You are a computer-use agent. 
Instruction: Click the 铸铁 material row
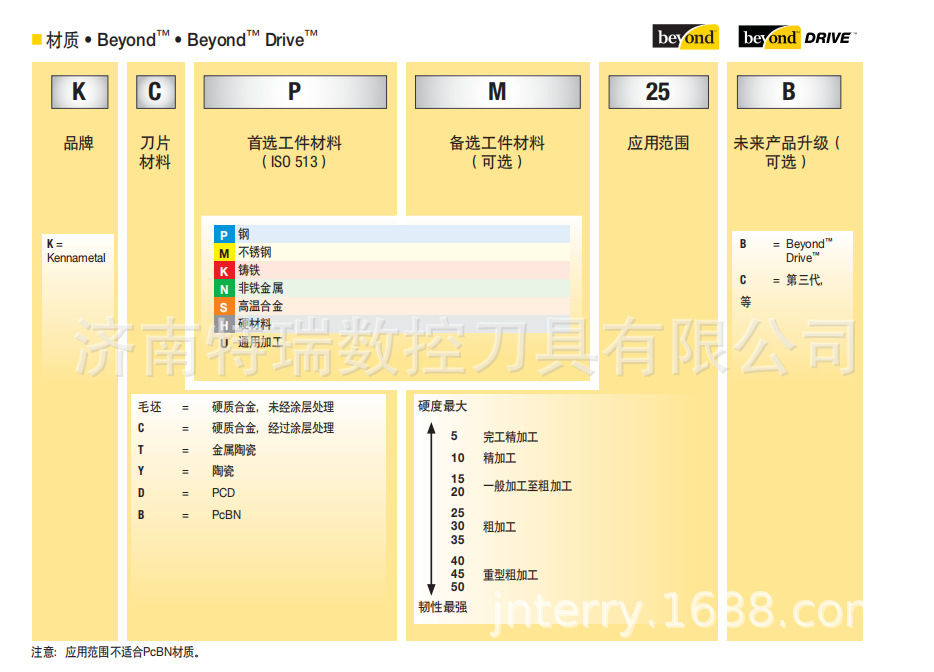coord(391,270)
